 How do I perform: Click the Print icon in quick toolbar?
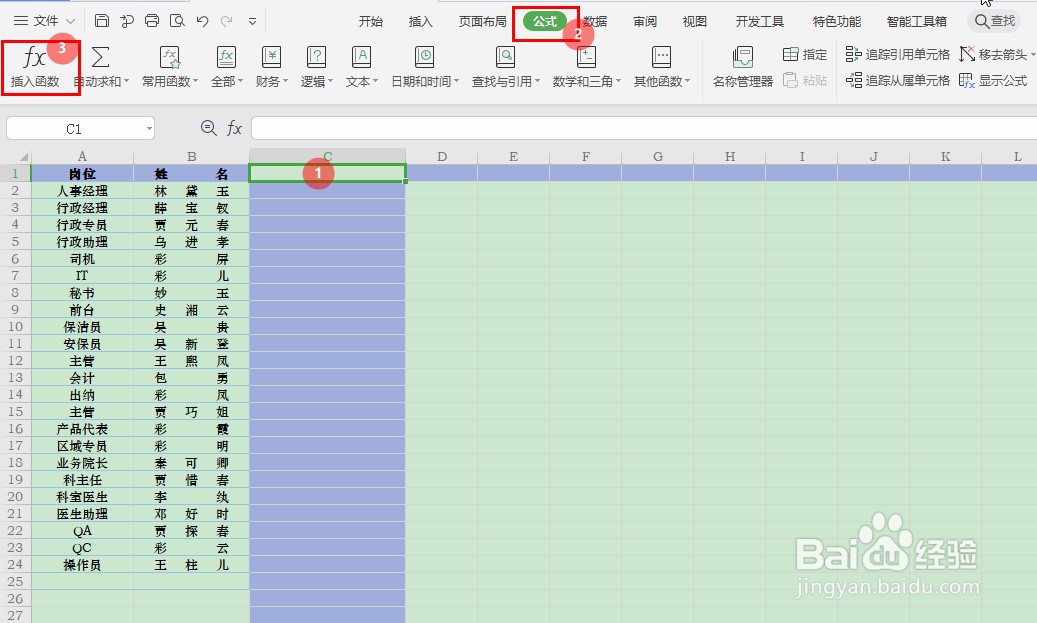pyautogui.click(x=152, y=21)
